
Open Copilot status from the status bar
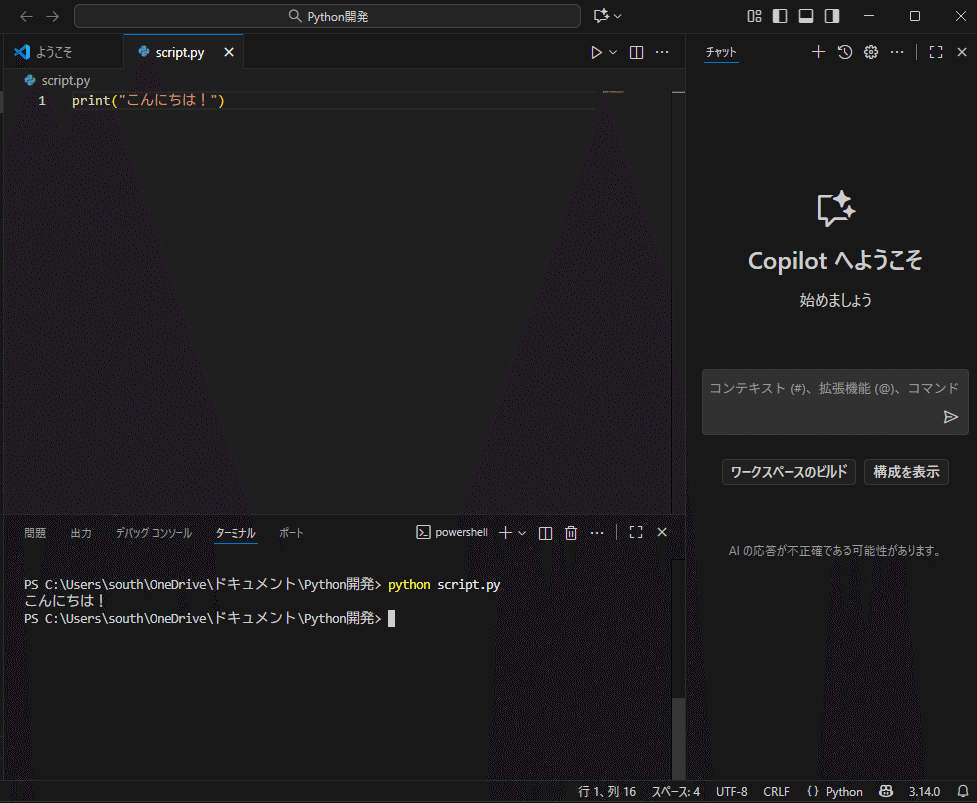tap(886, 791)
